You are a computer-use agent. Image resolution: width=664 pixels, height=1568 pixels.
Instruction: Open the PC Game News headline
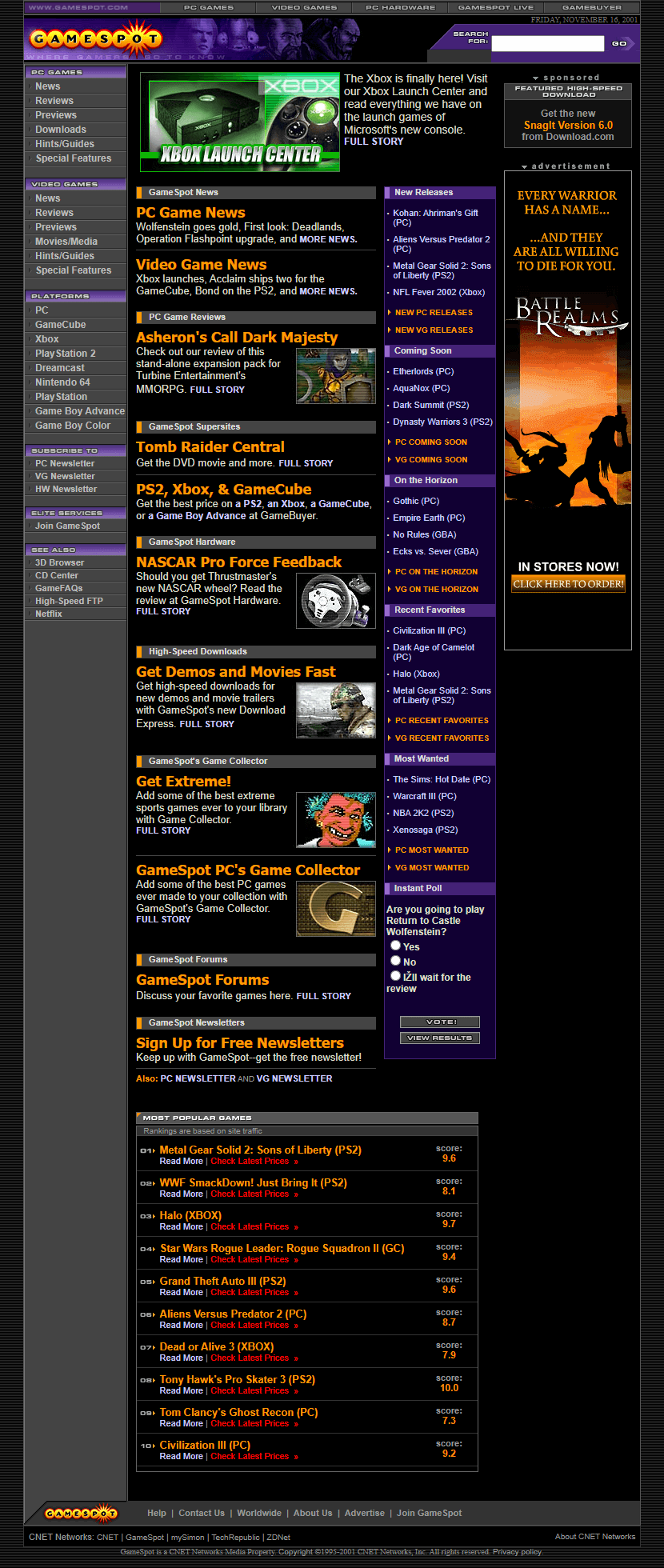[x=190, y=213]
